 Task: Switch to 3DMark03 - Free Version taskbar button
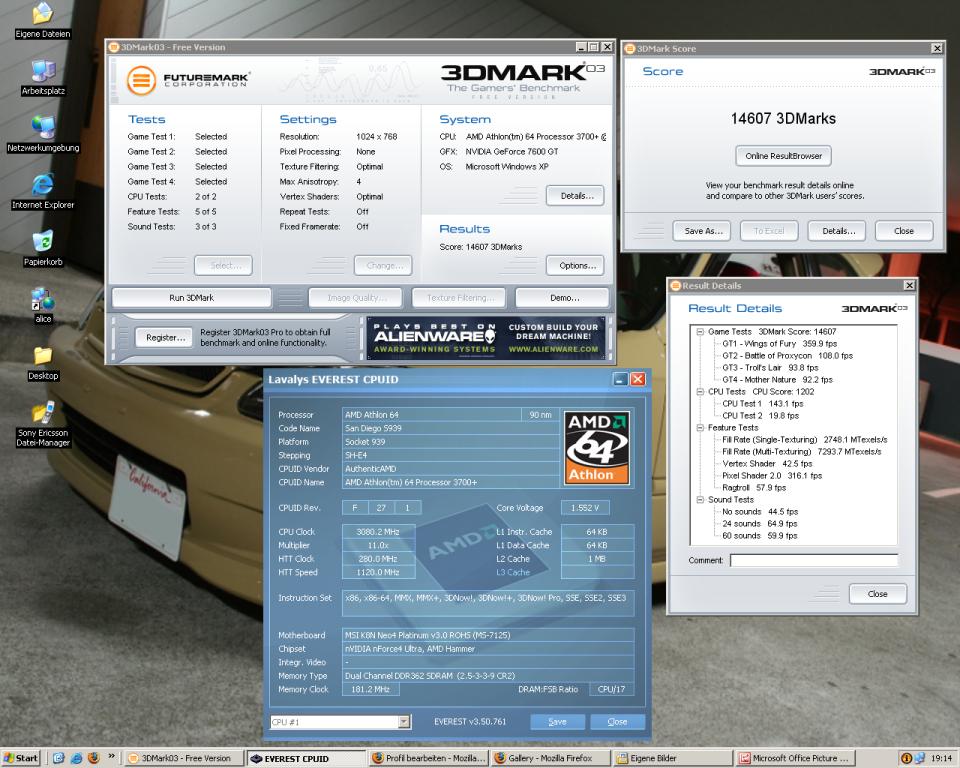185,758
